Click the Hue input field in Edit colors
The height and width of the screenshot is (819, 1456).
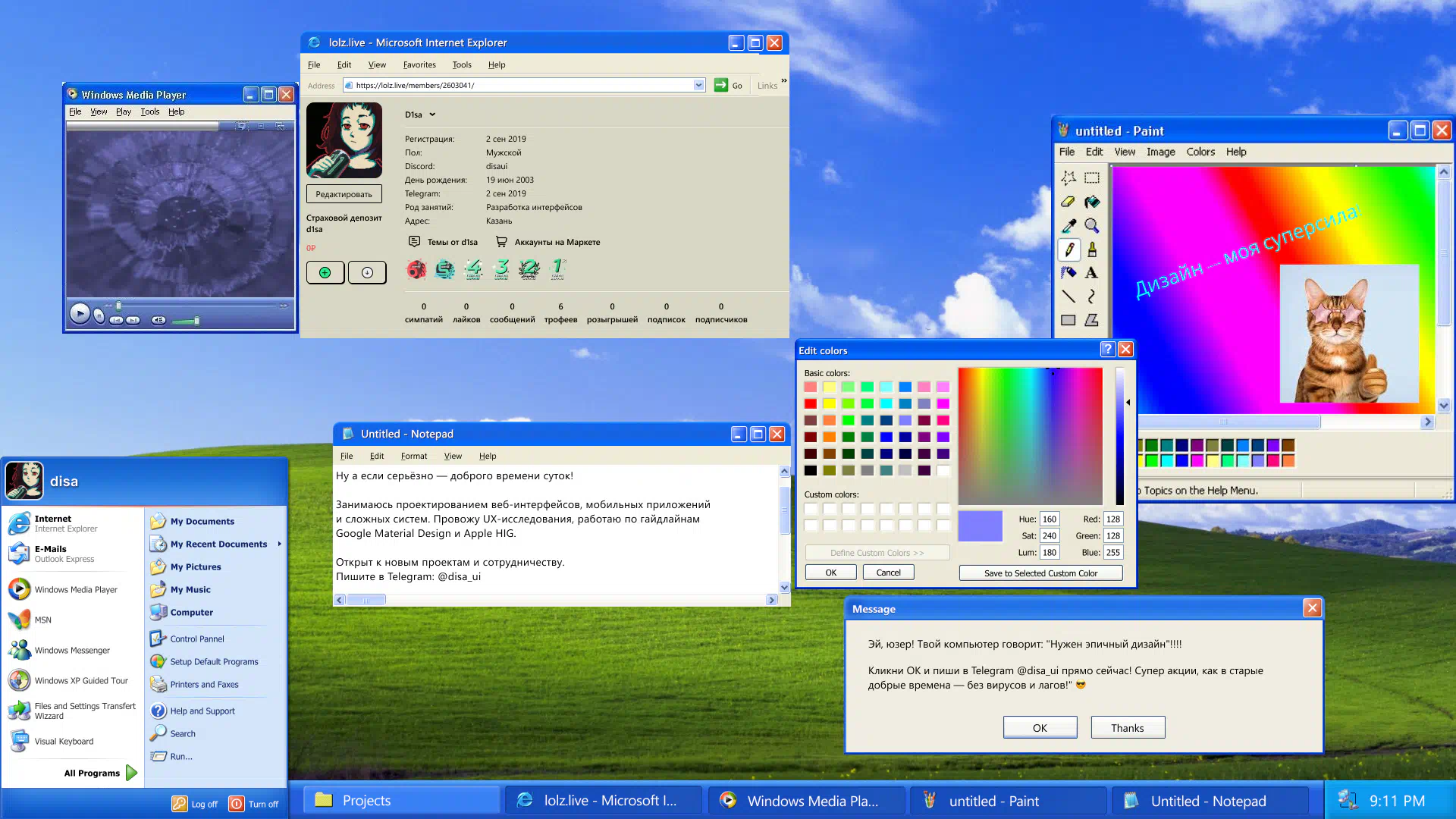click(1049, 519)
